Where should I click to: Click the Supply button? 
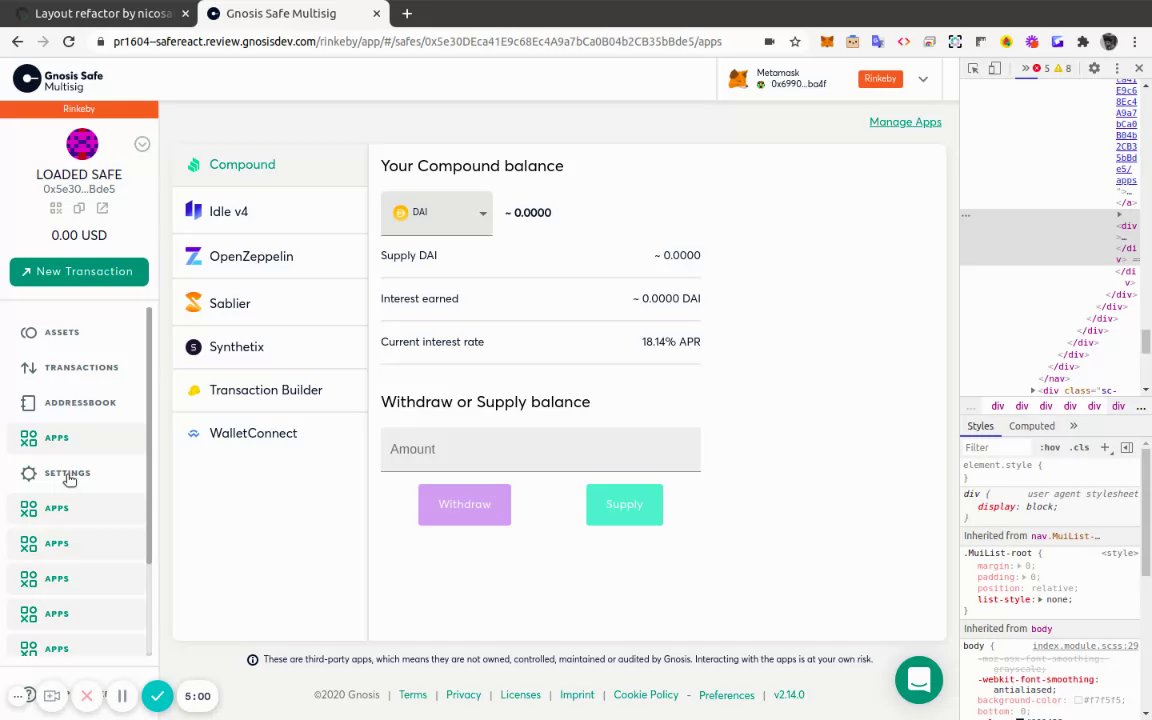click(624, 505)
